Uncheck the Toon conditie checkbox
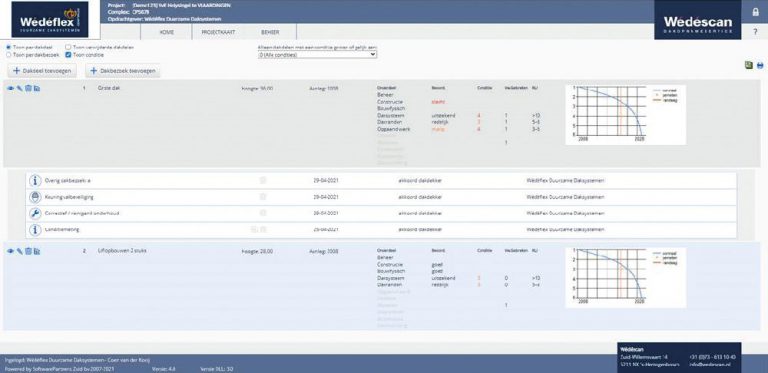The image size is (768, 373). tap(69, 55)
